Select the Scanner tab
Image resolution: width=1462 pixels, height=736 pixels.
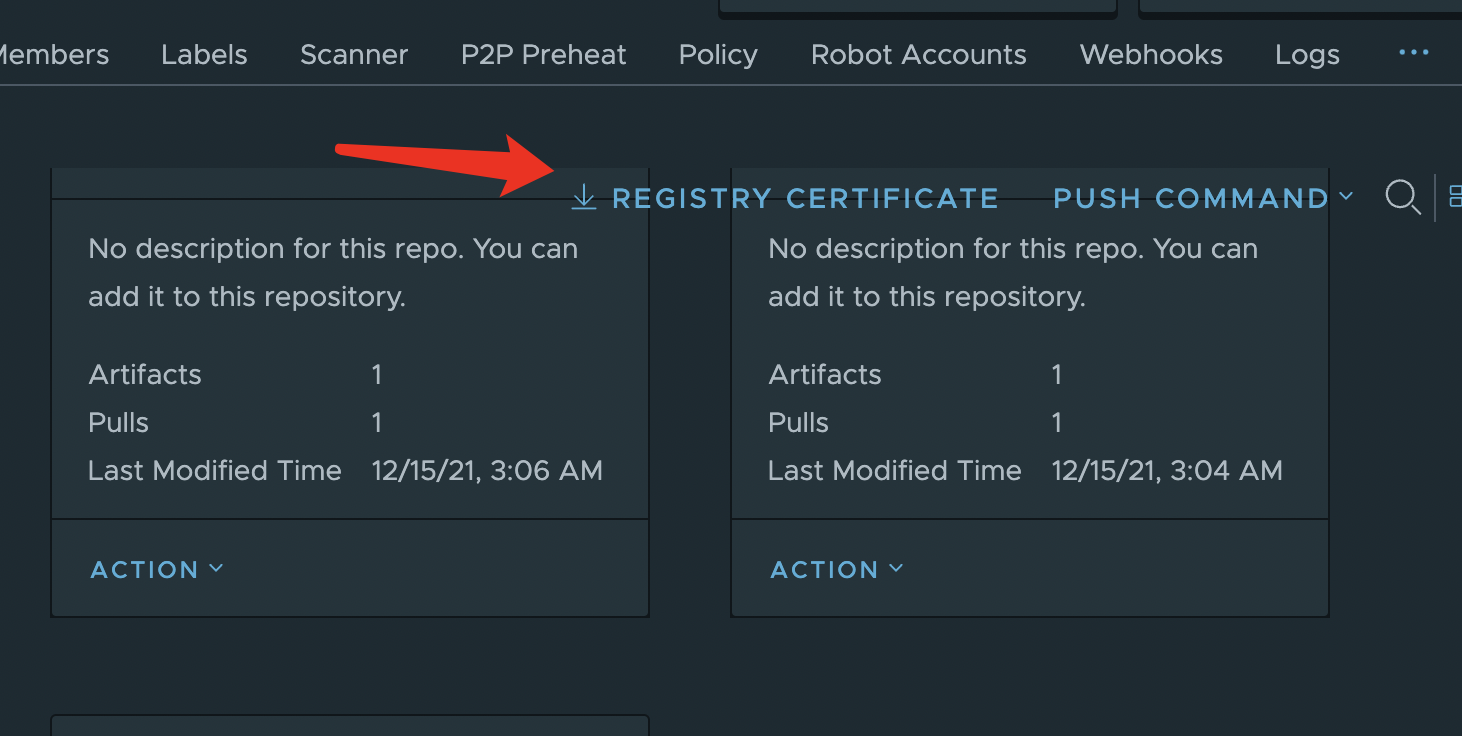pyautogui.click(x=354, y=54)
